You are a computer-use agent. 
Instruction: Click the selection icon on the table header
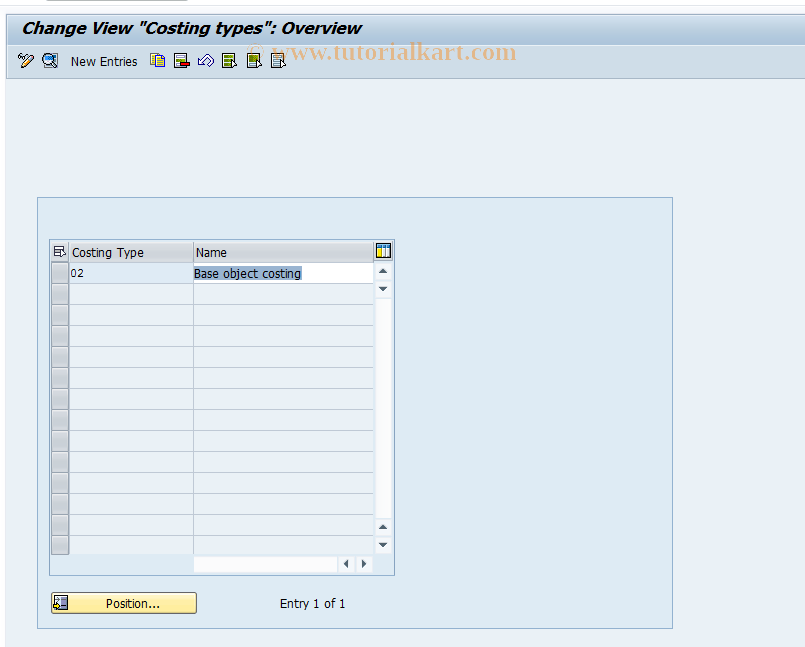(x=58, y=251)
